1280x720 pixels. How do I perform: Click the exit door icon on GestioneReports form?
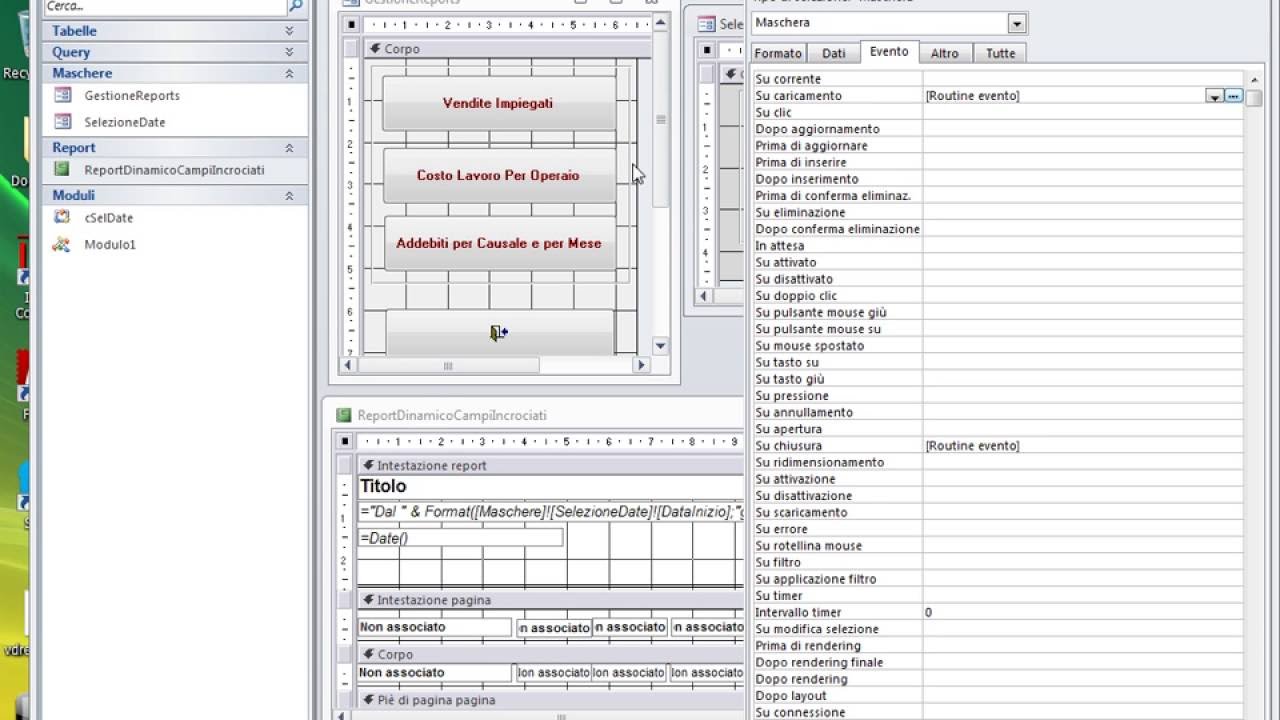pyautogui.click(x=499, y=333)
